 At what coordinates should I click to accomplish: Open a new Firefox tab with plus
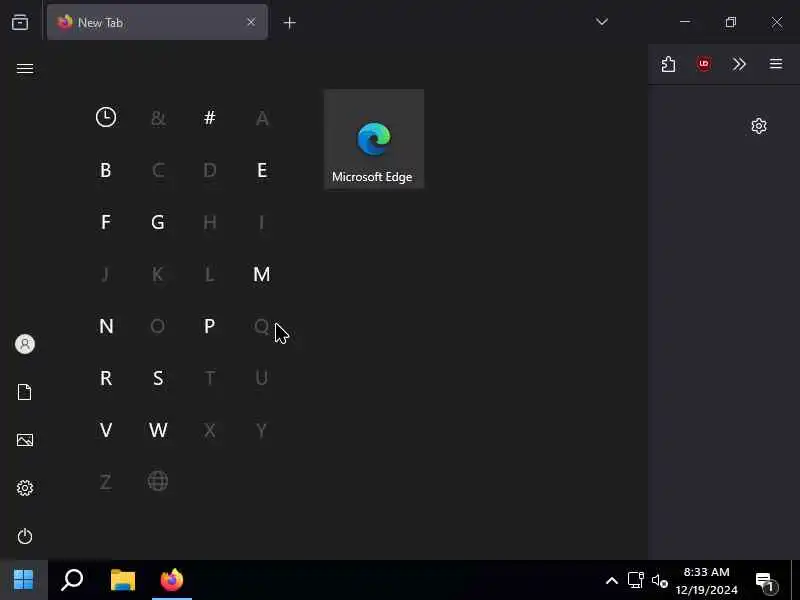[289, 23]
